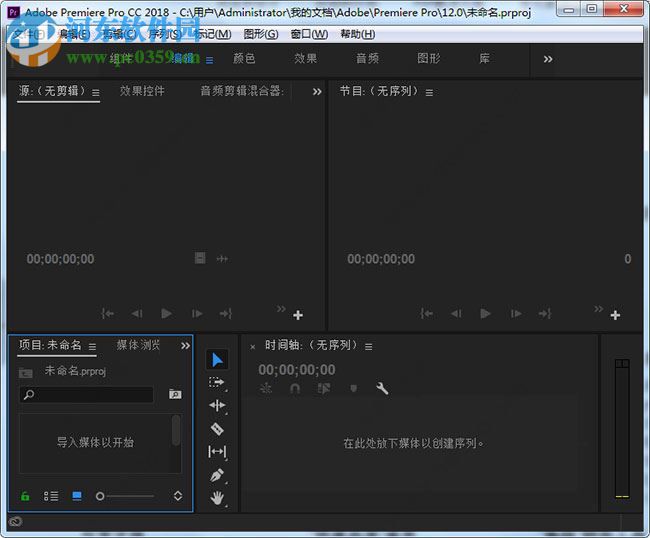Open Program monitor button editor plus

[x=615, y=315]
